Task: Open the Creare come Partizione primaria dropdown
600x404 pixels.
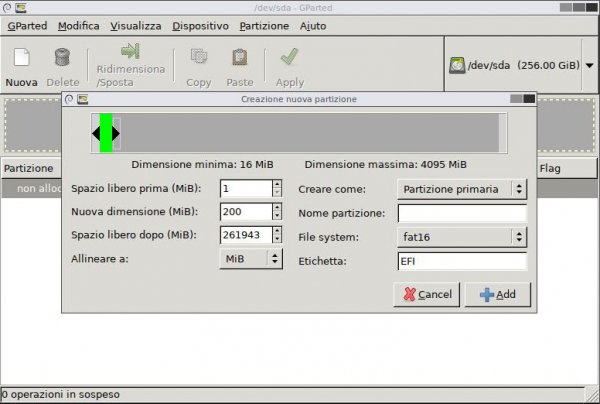Action: [x=462, y=189]
